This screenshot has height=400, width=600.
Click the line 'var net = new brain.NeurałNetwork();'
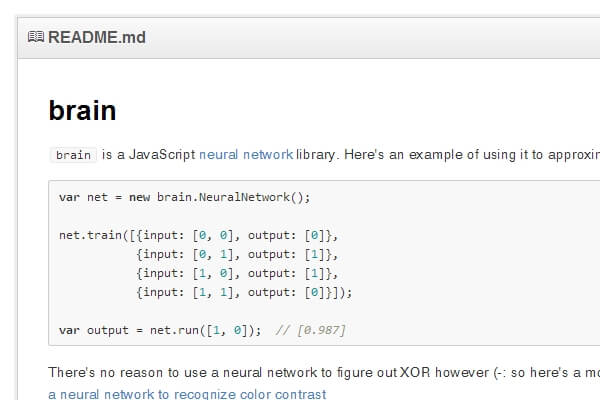click(184, 198)
